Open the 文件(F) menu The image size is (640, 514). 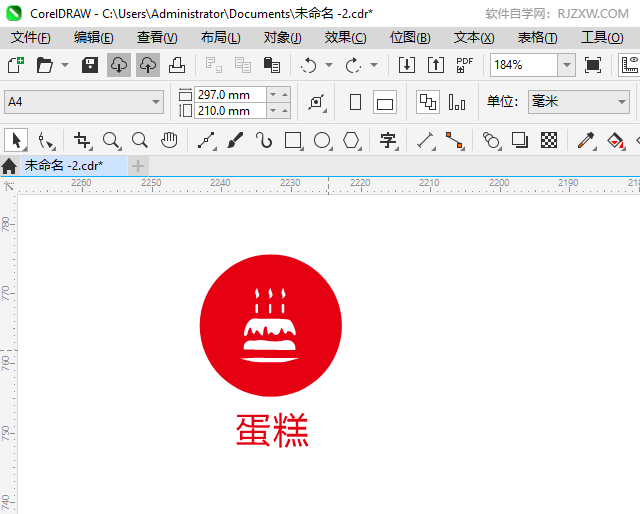pos(31,38)
